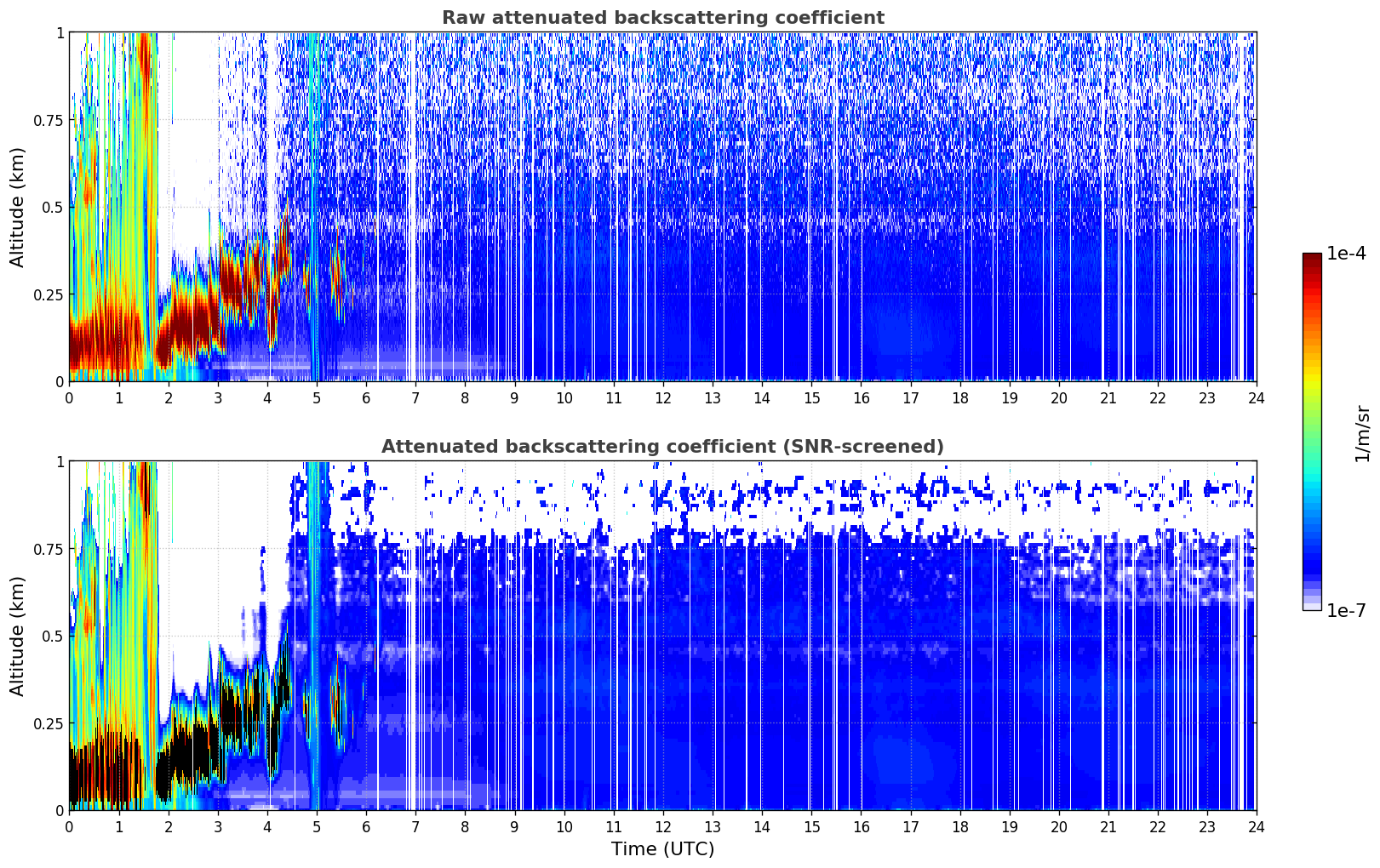Click the "Raw attenuated backscattering coefficient" title
1380x868 pixels.
(x=662, y=18)
